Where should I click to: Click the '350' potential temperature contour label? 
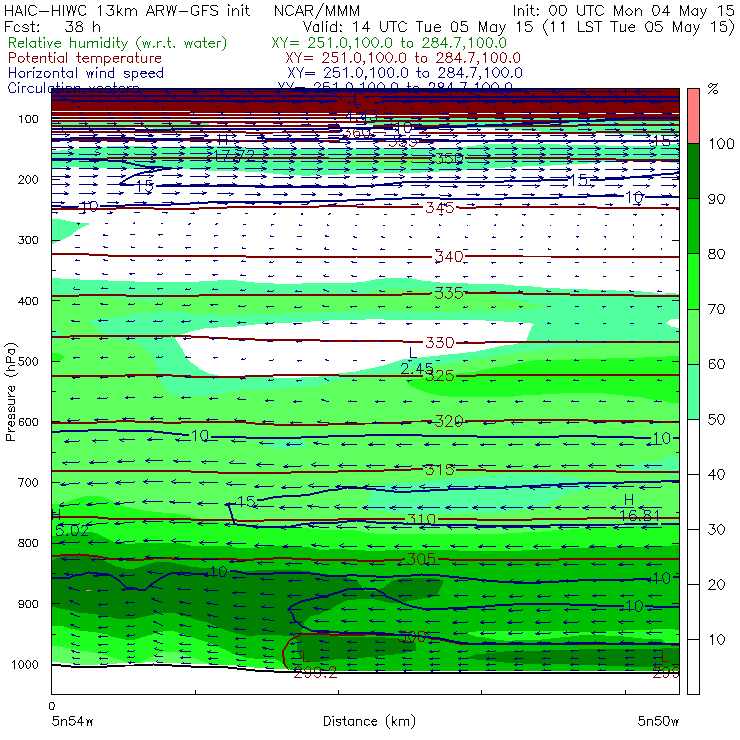(449, 158)
